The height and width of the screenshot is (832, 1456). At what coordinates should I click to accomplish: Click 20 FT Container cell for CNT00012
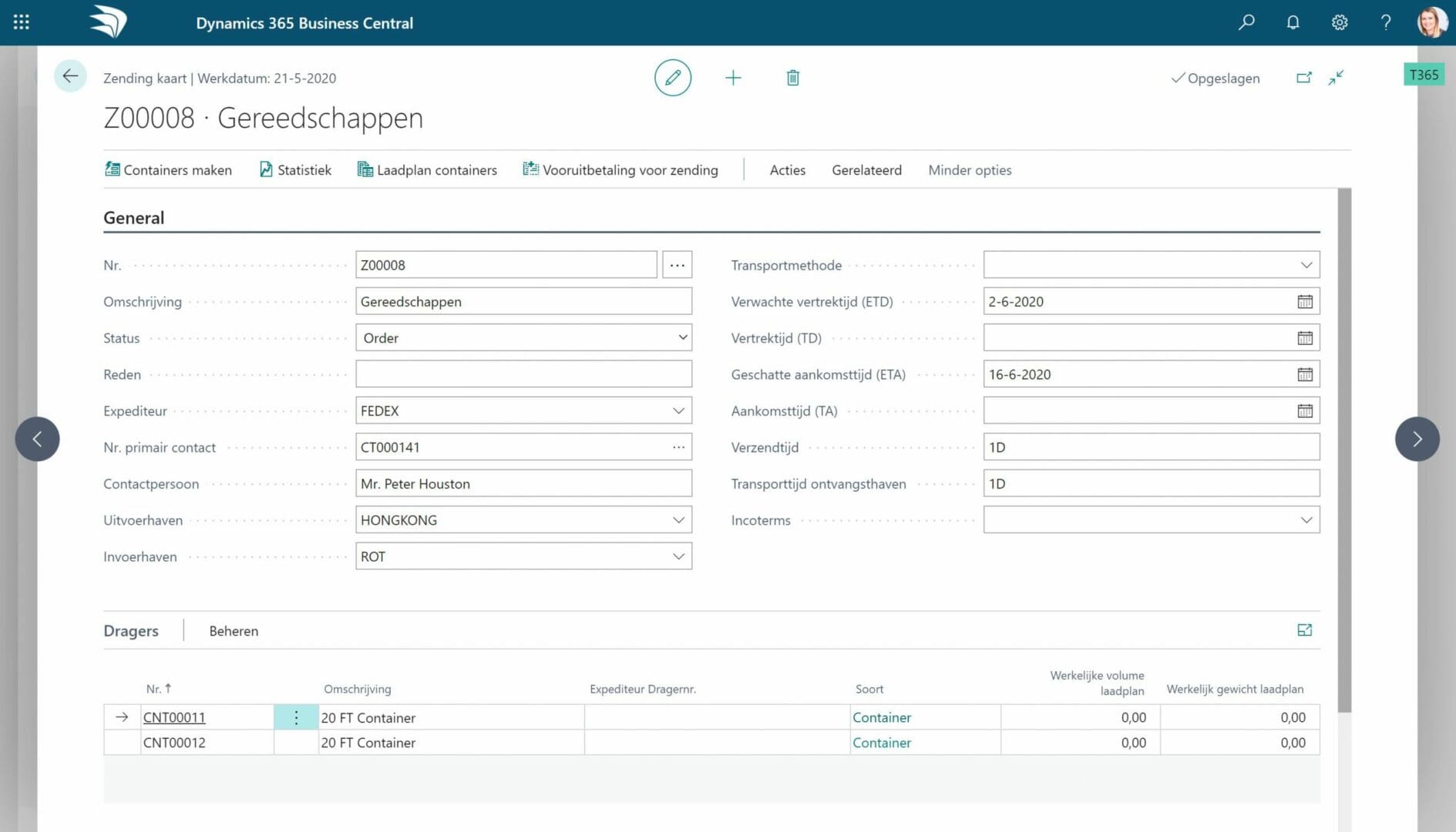coord(451,743)
